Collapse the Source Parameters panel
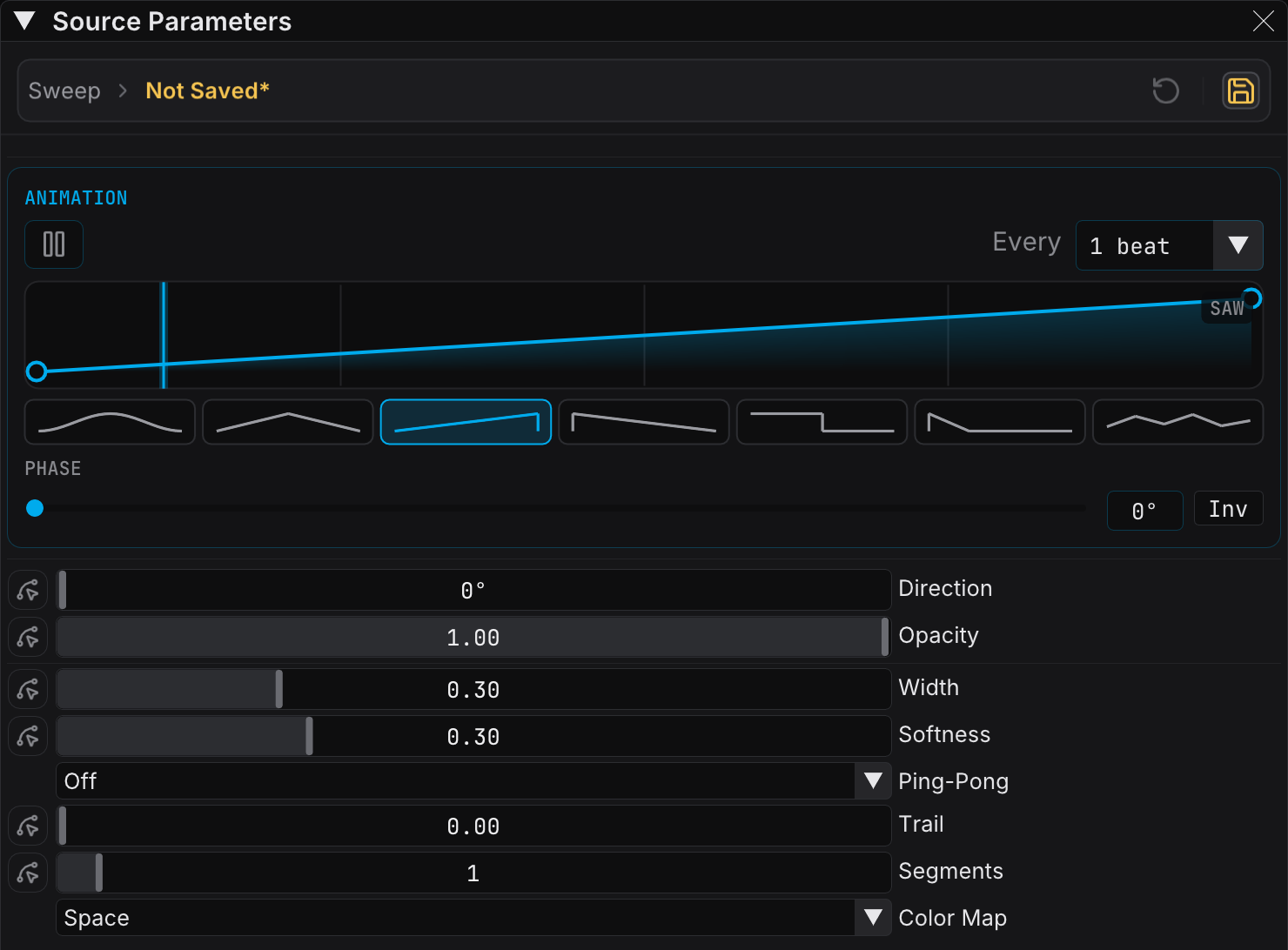 point(24,21)
